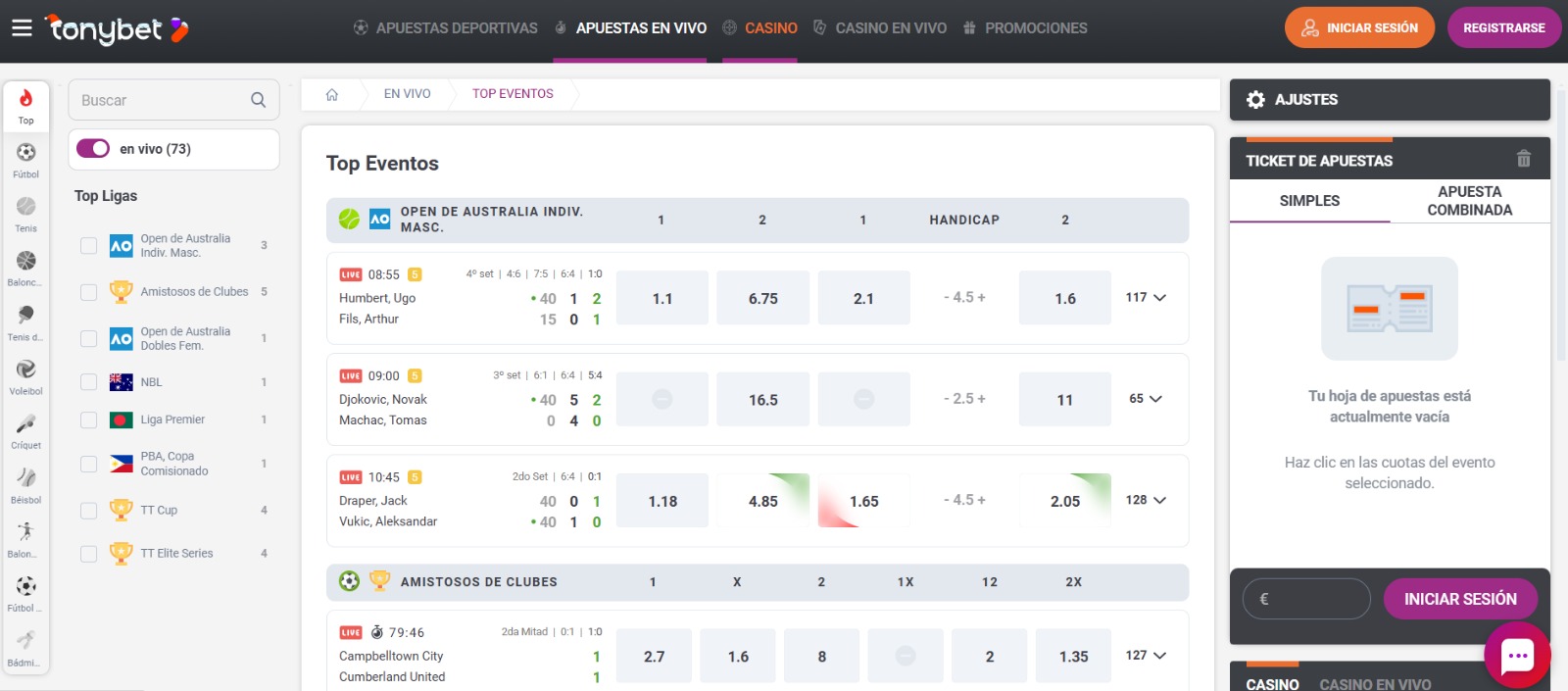This screenshot has width=1568, height=691.
Task: Open the hamburger main menu
Action: (x=22, y=27)
